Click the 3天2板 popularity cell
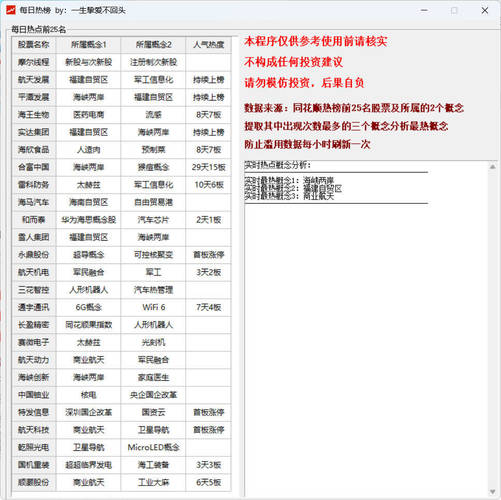This screenshot has height=500, width=501. pyautogui.click(x=209, y=272)
